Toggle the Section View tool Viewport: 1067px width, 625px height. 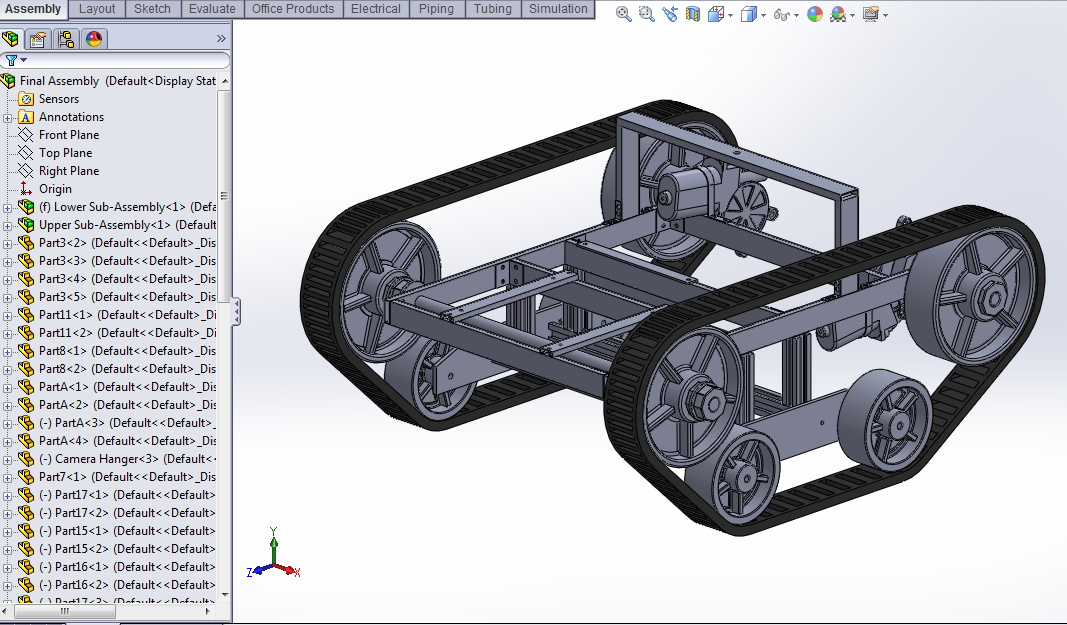point(693,14)
